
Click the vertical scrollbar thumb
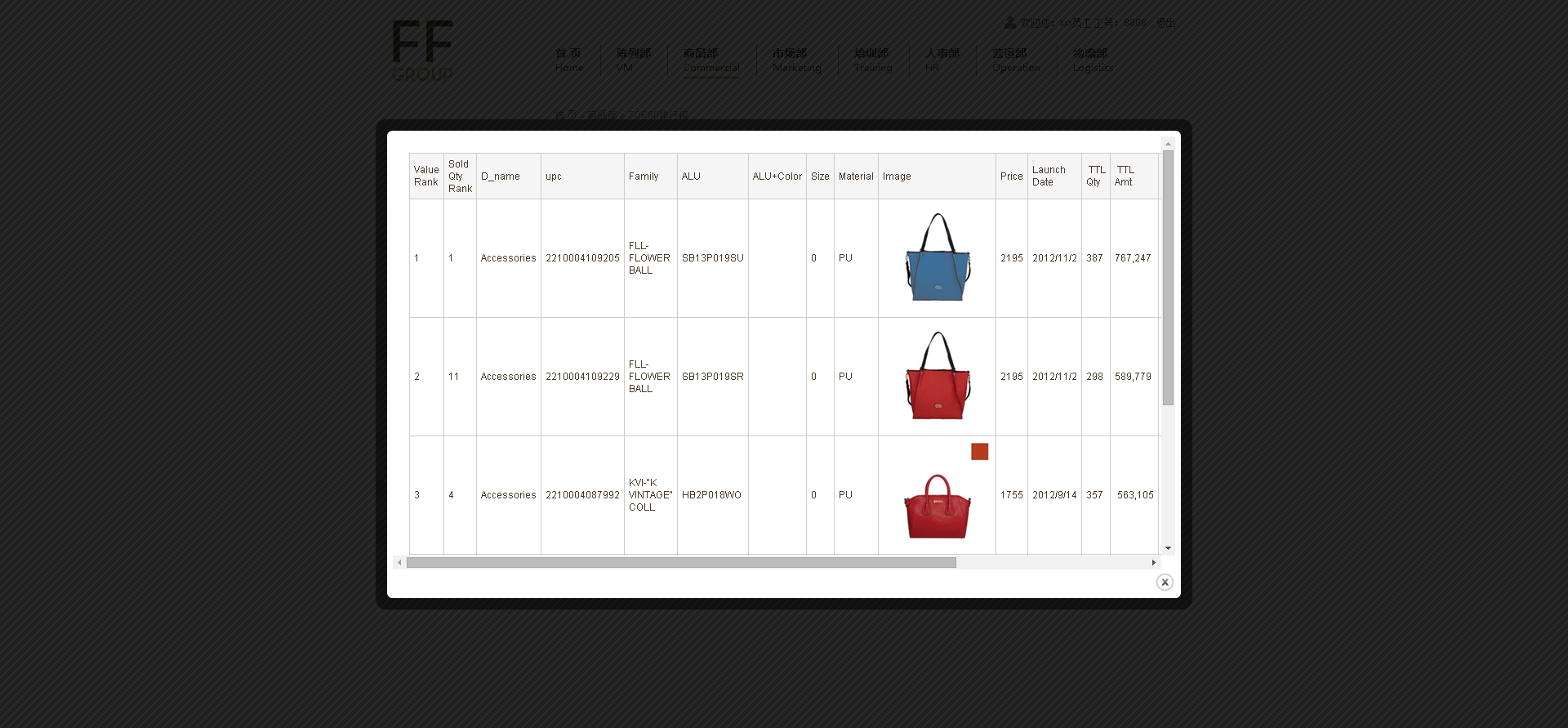(x=1168, y=278)
